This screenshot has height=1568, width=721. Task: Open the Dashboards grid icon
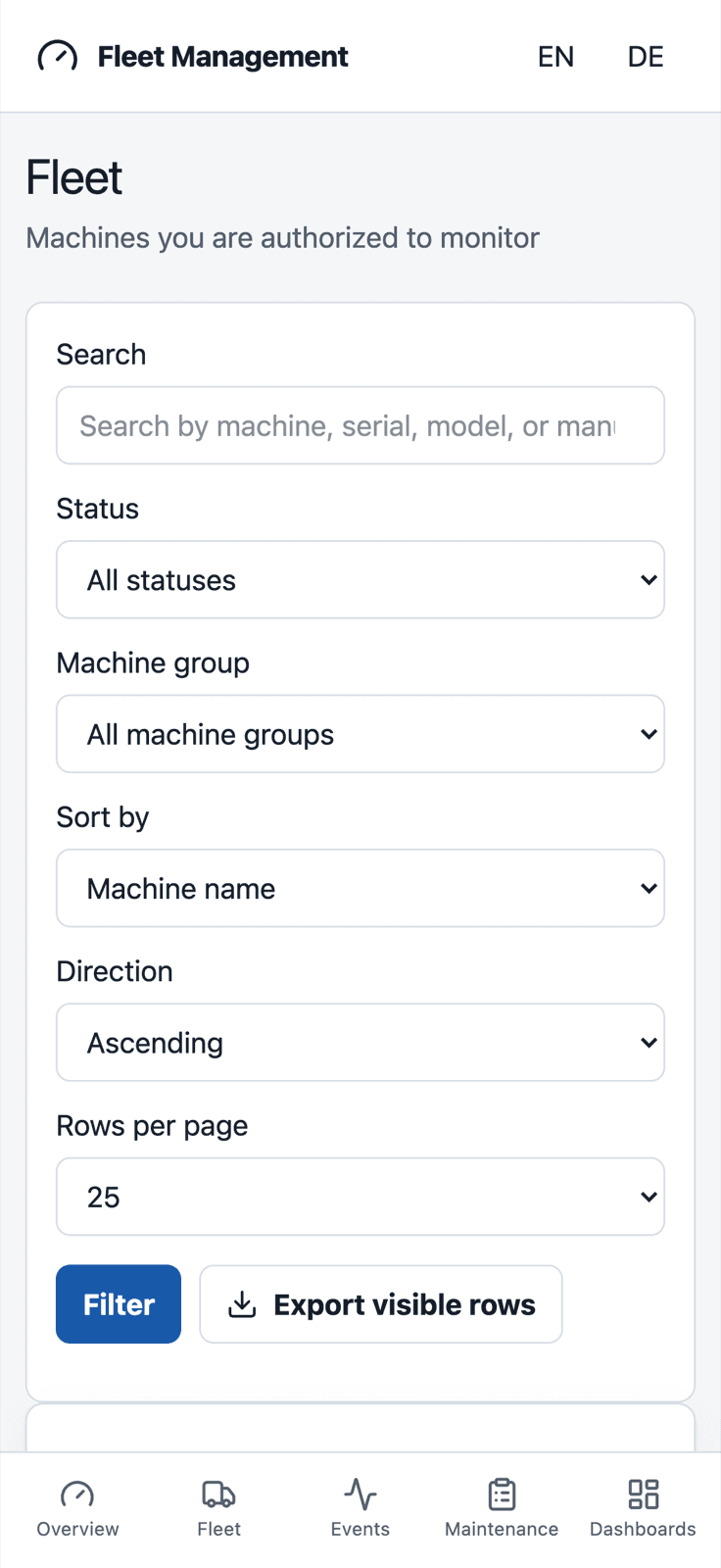[x=643, y=1494]
